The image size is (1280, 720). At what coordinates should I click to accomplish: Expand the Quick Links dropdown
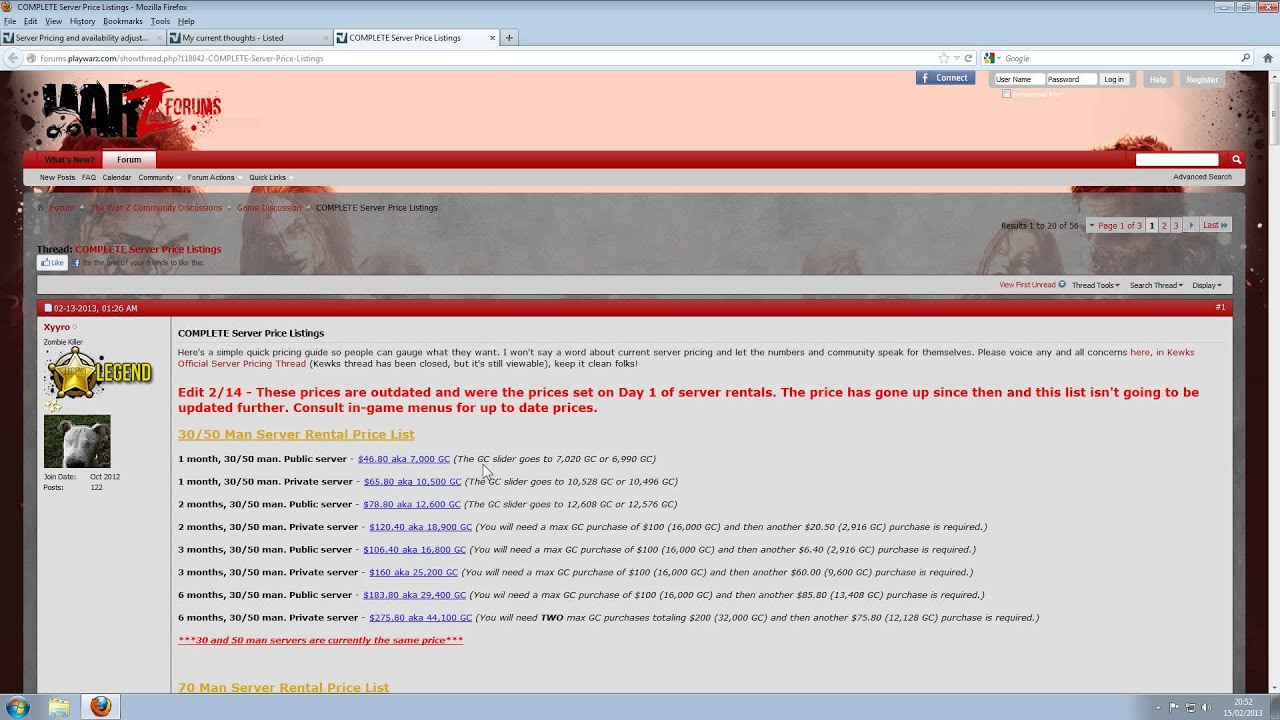tap(270, 177)
